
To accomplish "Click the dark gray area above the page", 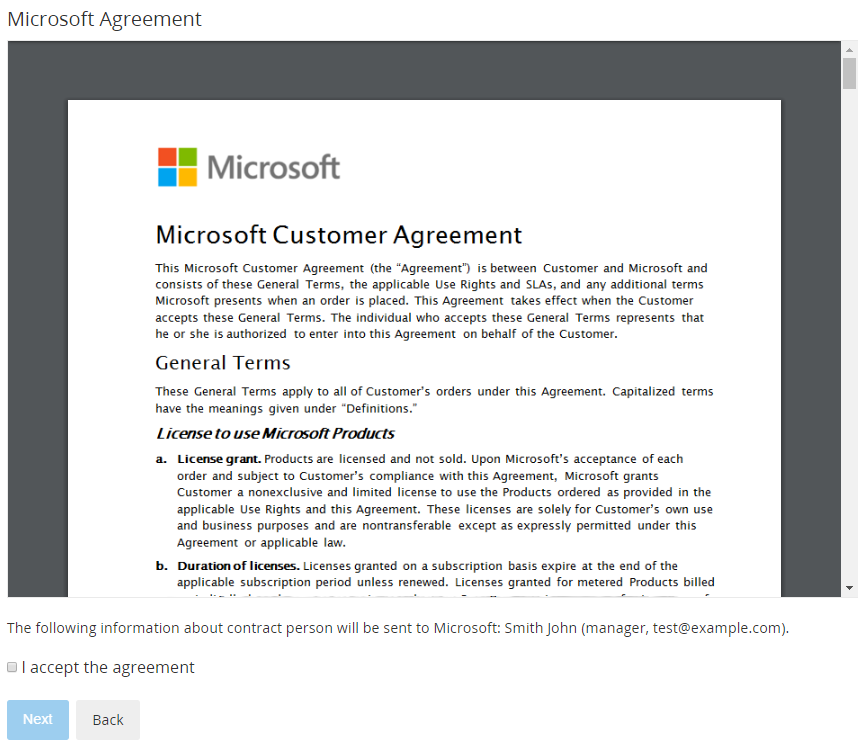I will [424, 70].
